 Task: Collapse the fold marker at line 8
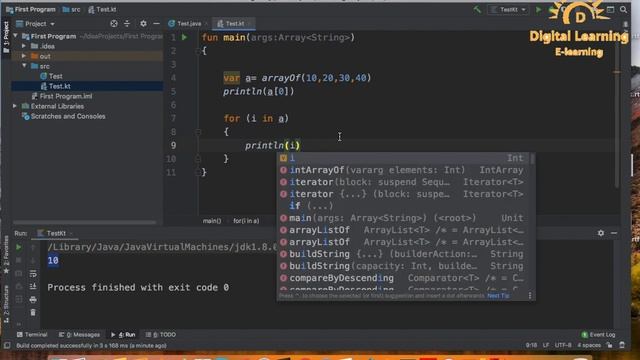pos(198,132)
